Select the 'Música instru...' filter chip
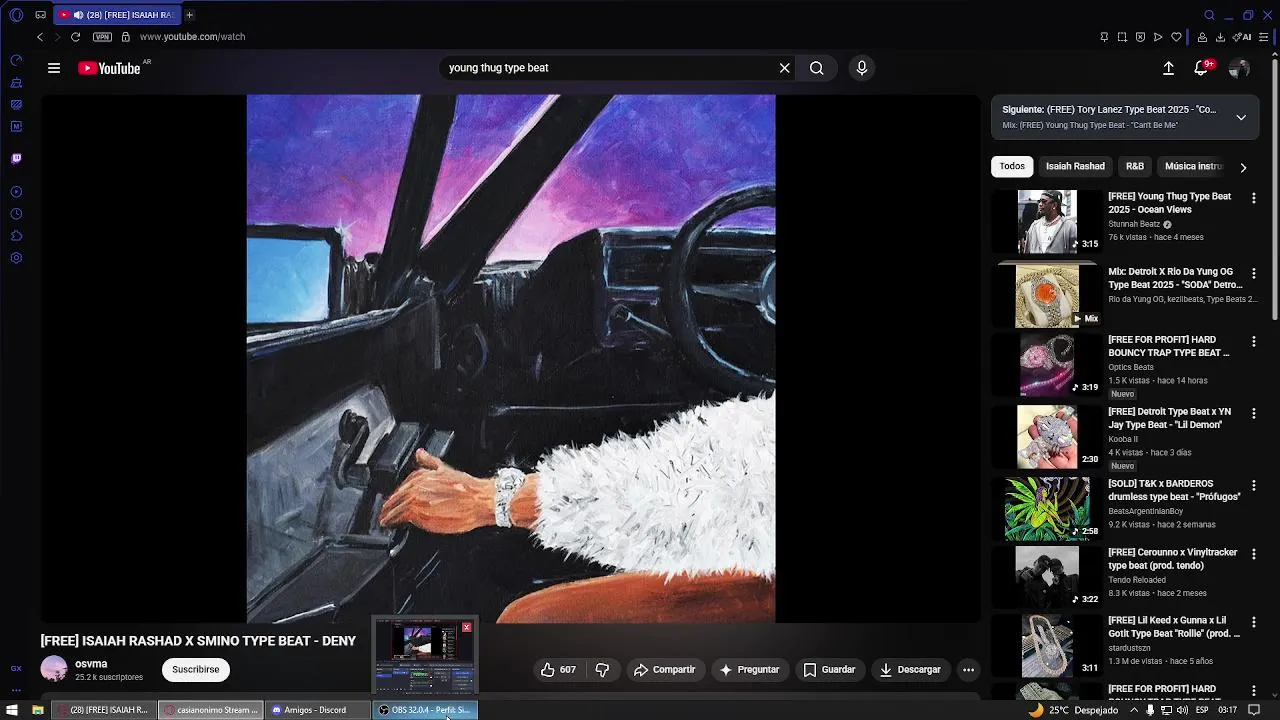This screenshot has width=1280, height=720. click(x=1194, y=166)
